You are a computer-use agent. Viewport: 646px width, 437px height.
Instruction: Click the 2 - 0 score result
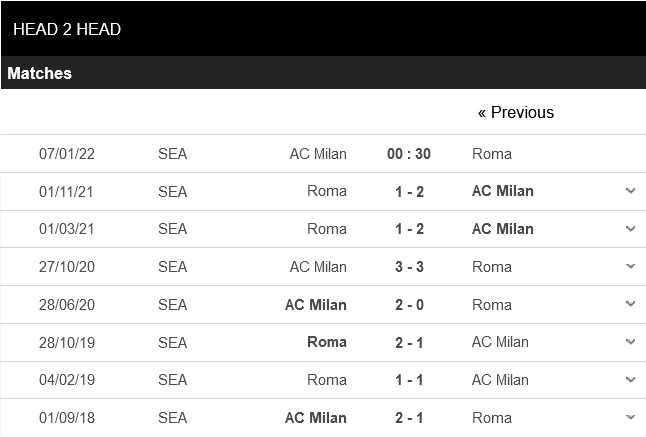click(x=408, y=305)
